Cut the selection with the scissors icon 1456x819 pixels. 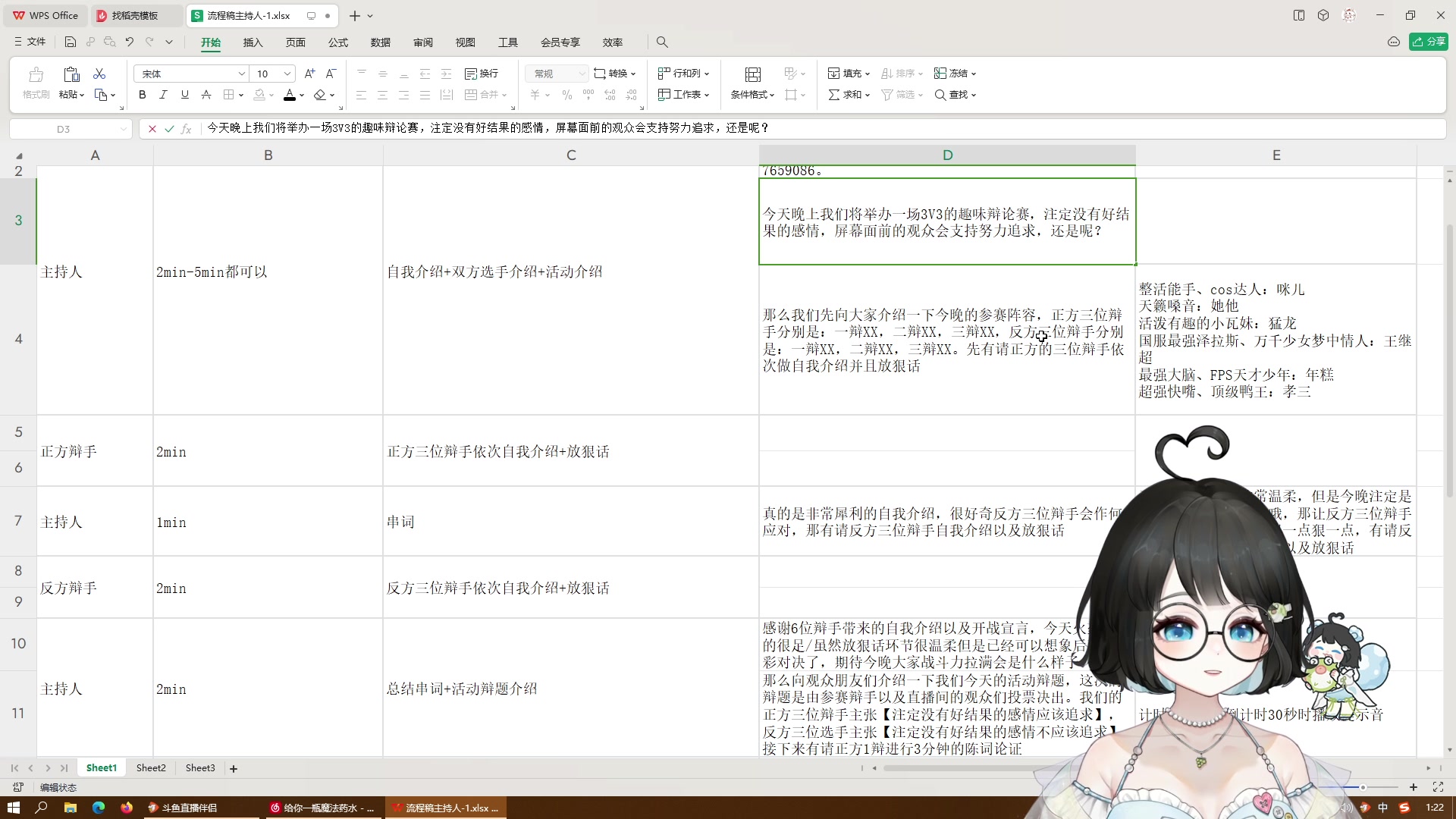tap(99, 73)
